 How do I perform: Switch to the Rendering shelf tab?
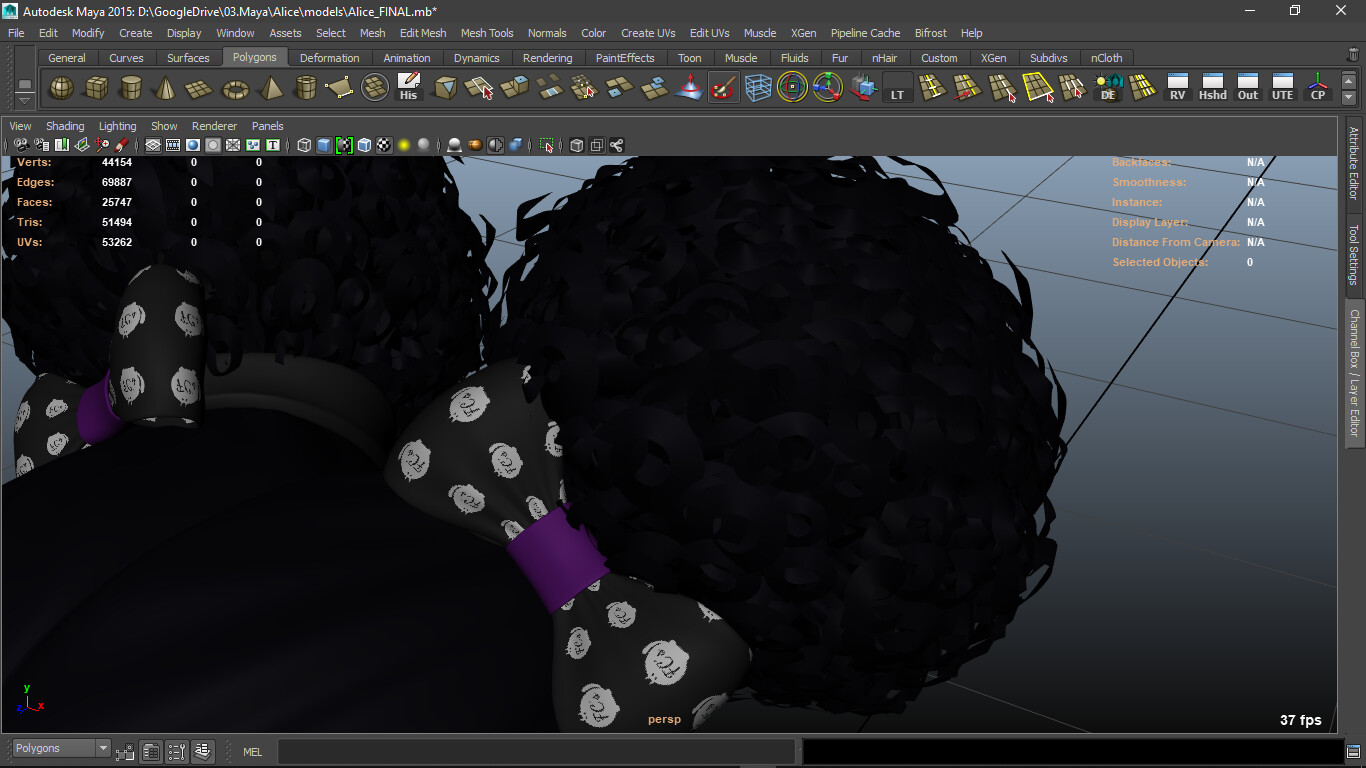click(548, 58)
